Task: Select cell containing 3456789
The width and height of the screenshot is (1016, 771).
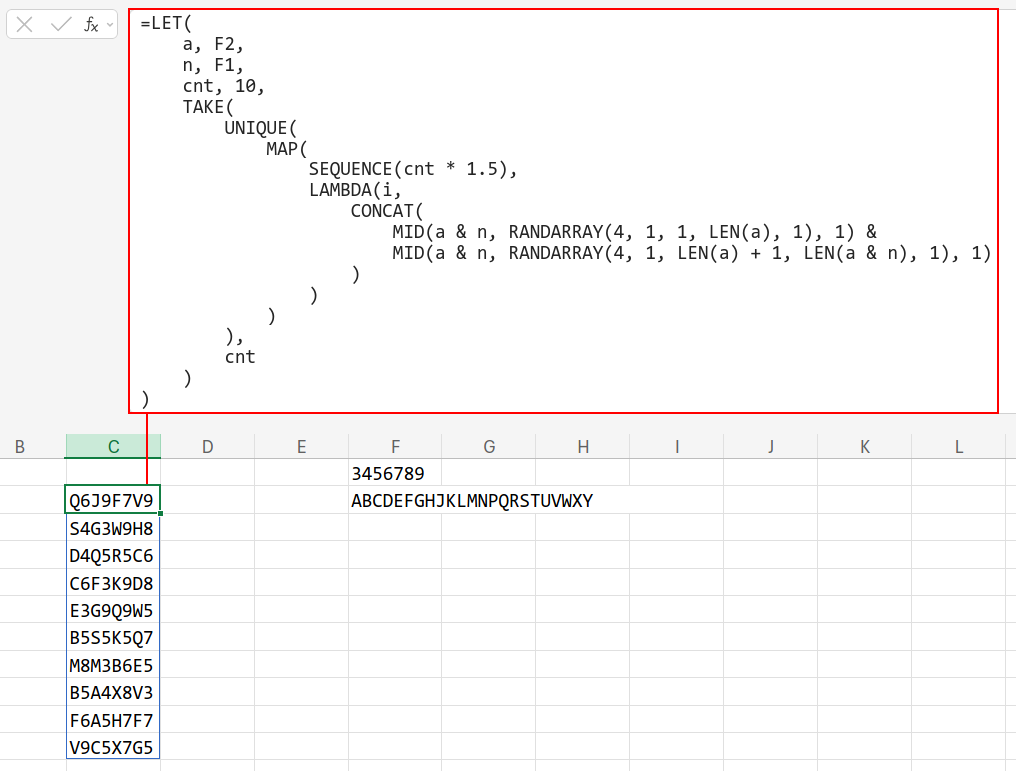Action: [x=395, y=473]
